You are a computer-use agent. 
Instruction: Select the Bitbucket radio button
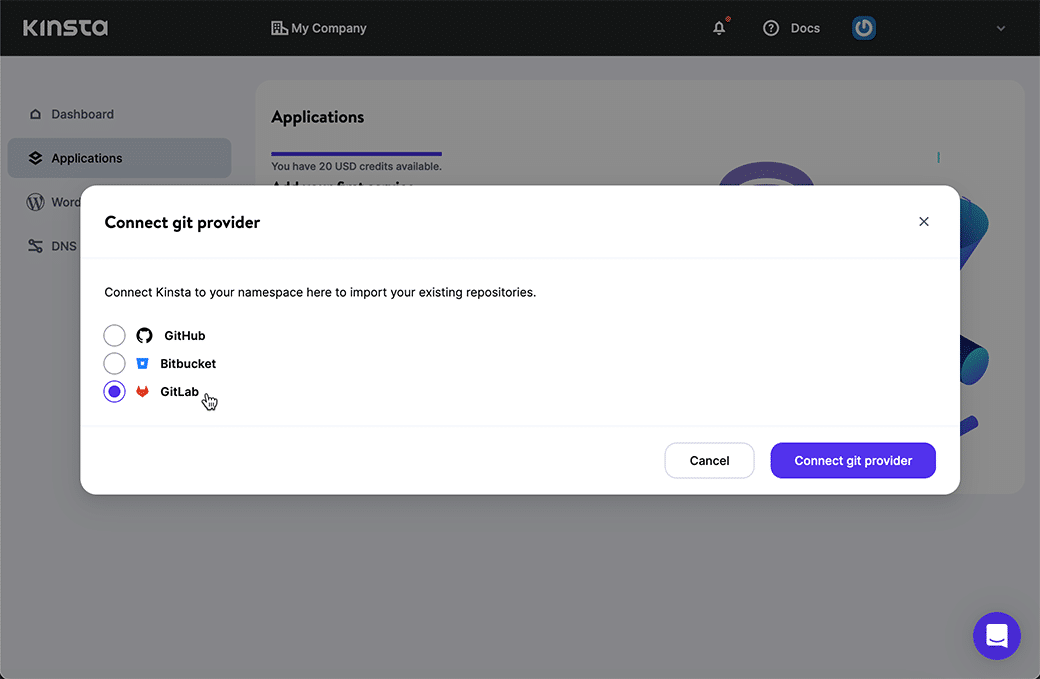(115, 364)
